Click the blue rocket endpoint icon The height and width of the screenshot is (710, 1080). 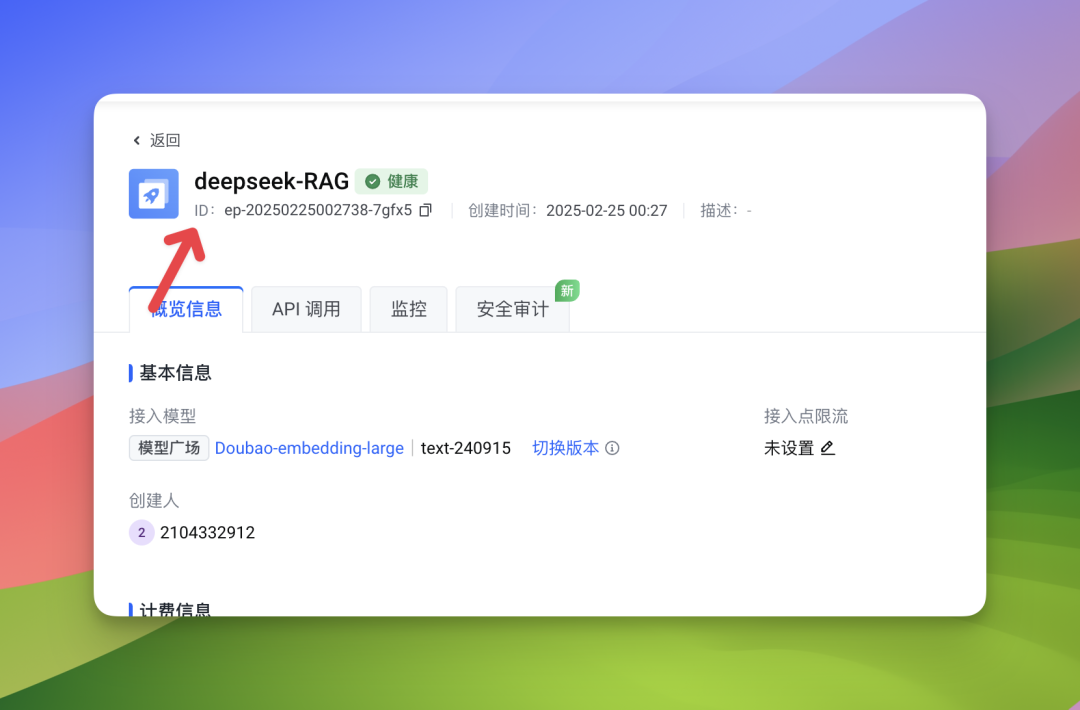pyautogui.click(x=154, y=194)
